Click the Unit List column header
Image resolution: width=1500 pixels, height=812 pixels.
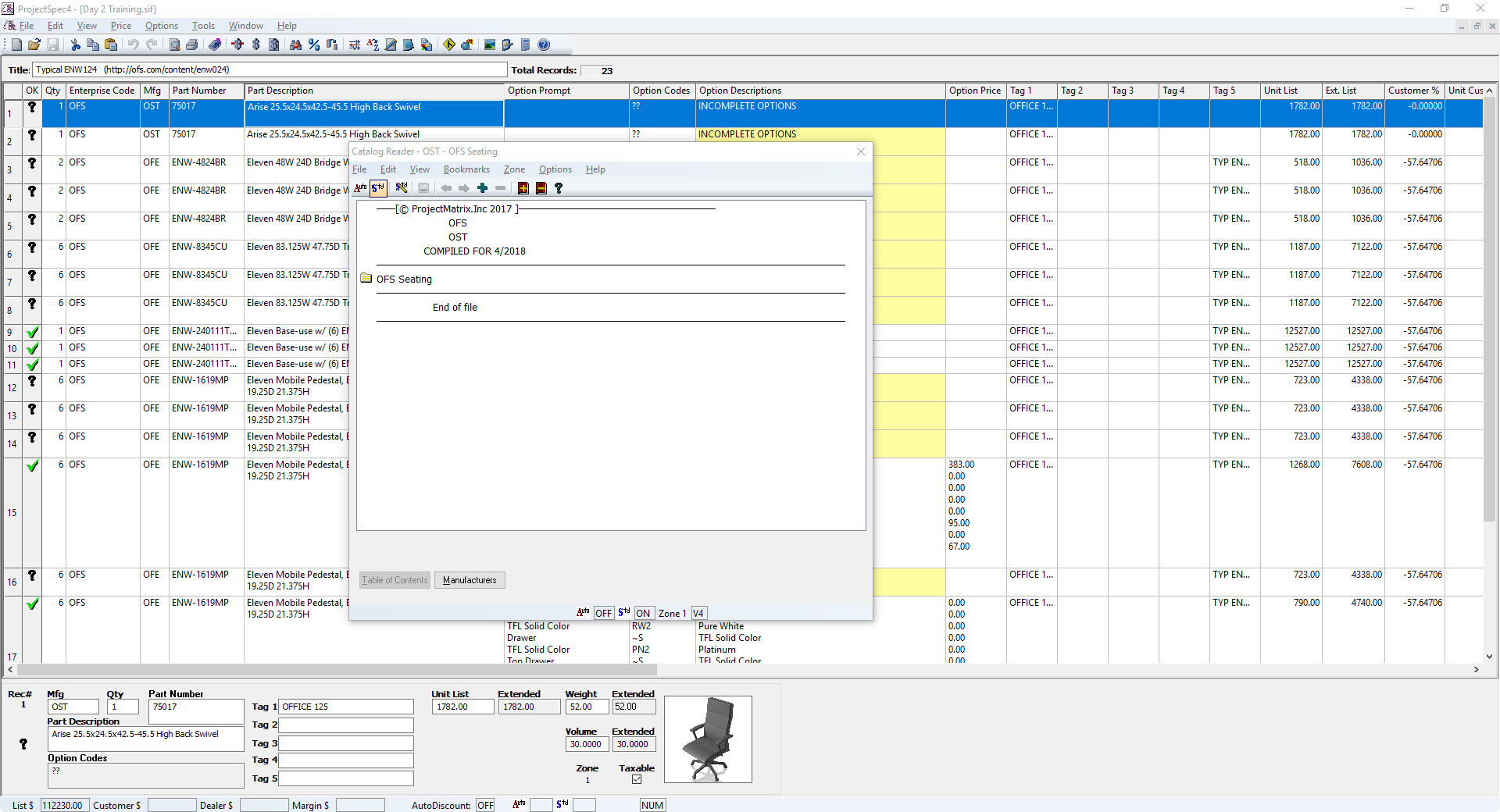1291,91
